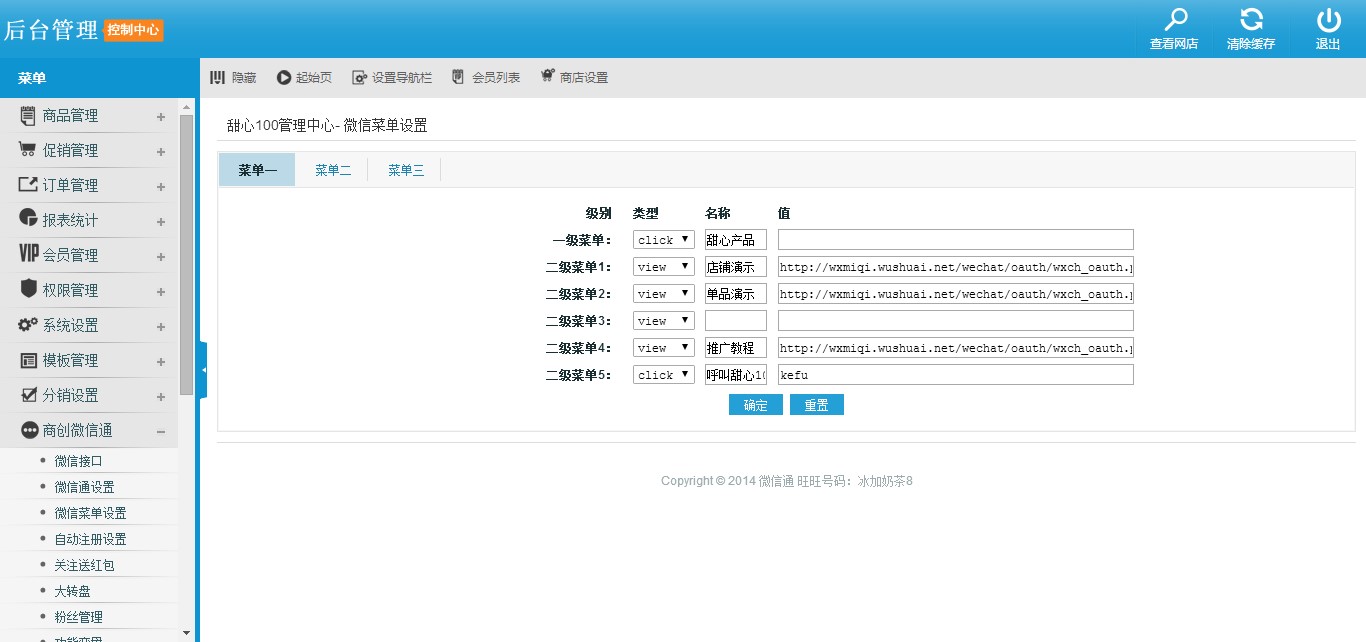Open 大转盘 in the sidebar
Image resolution: width=1366 pixels, height=642 pixels.
[x=73, y=591]
